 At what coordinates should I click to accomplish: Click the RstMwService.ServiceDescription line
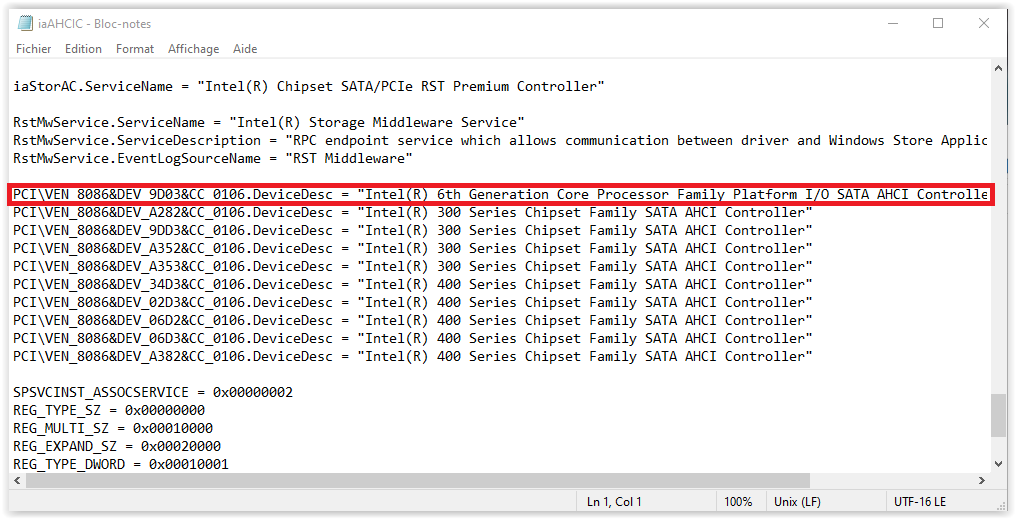(500, 141)
